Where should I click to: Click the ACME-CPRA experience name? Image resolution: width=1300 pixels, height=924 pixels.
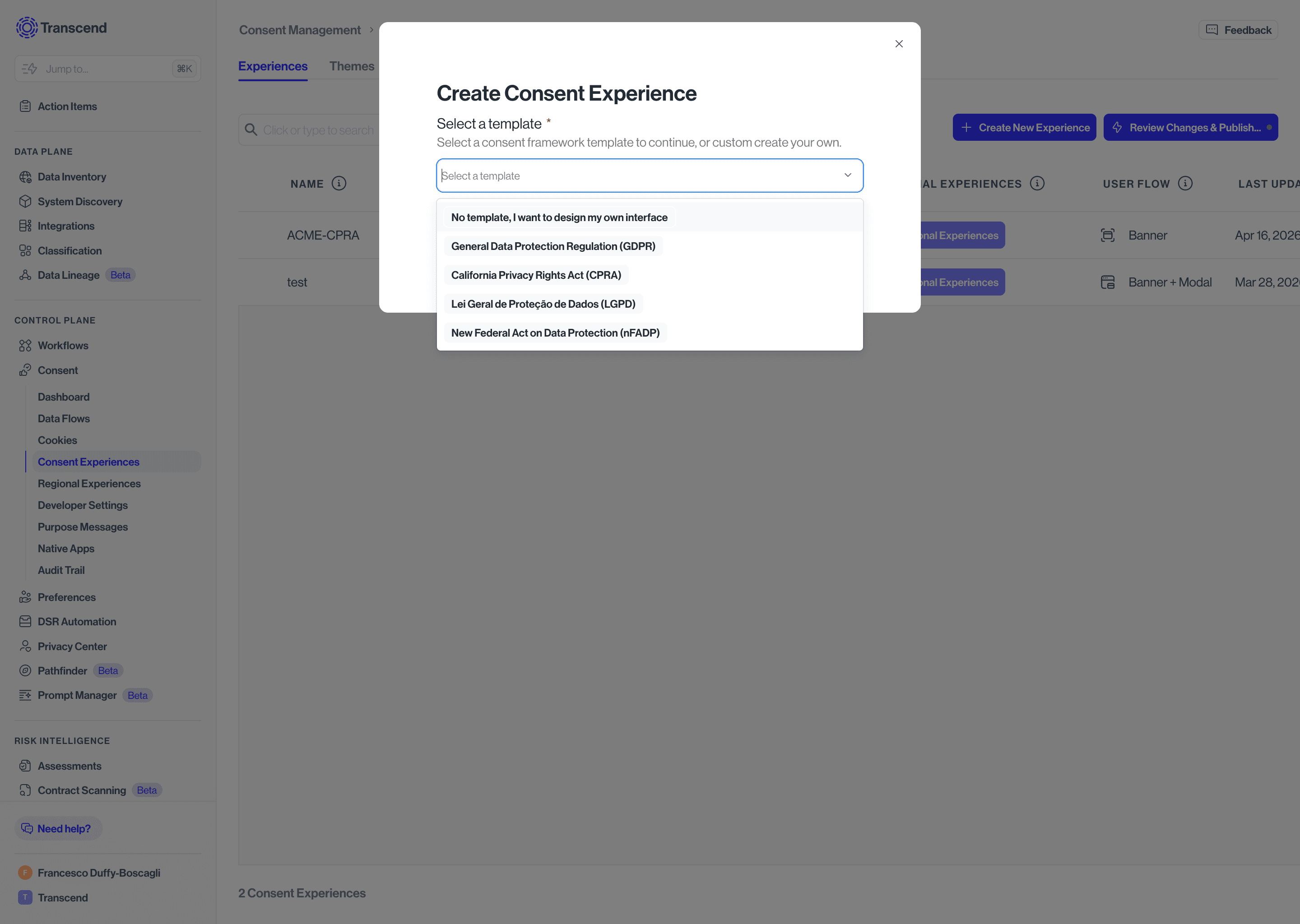323,235
